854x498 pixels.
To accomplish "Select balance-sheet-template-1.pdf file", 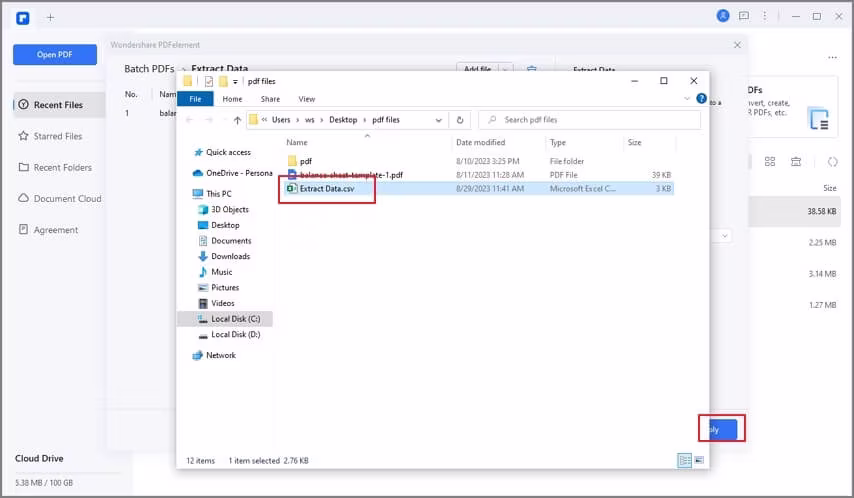I will 479,175.
